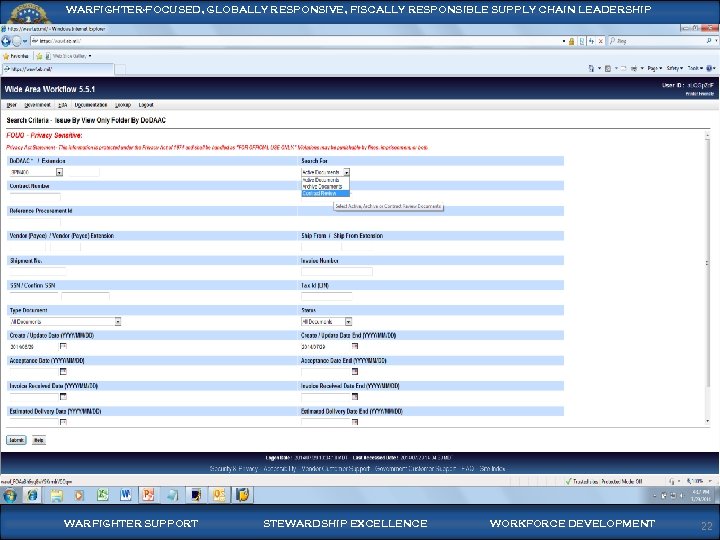Click the Refresh icon in address bar
720x540 pixels.
(x=591, y=41)
